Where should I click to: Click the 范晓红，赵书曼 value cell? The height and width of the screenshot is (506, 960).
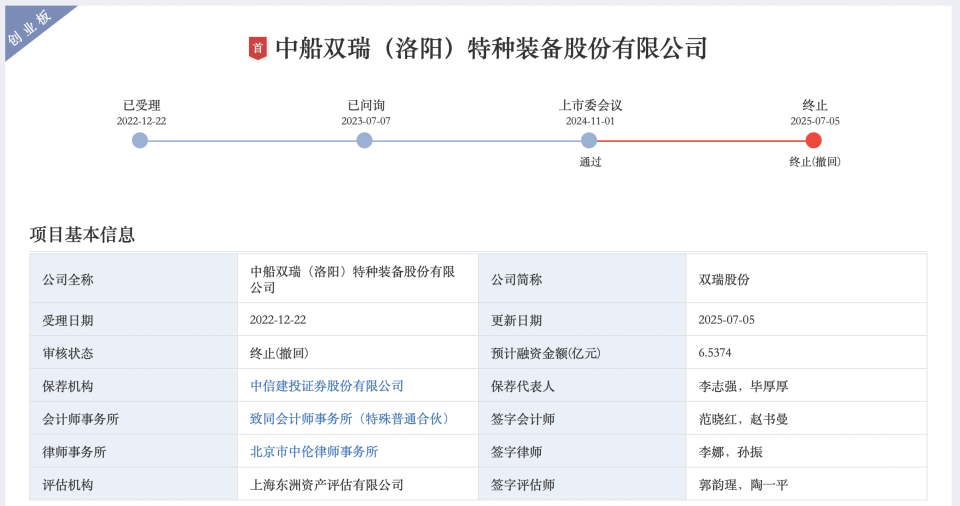(x=806, y=419)
